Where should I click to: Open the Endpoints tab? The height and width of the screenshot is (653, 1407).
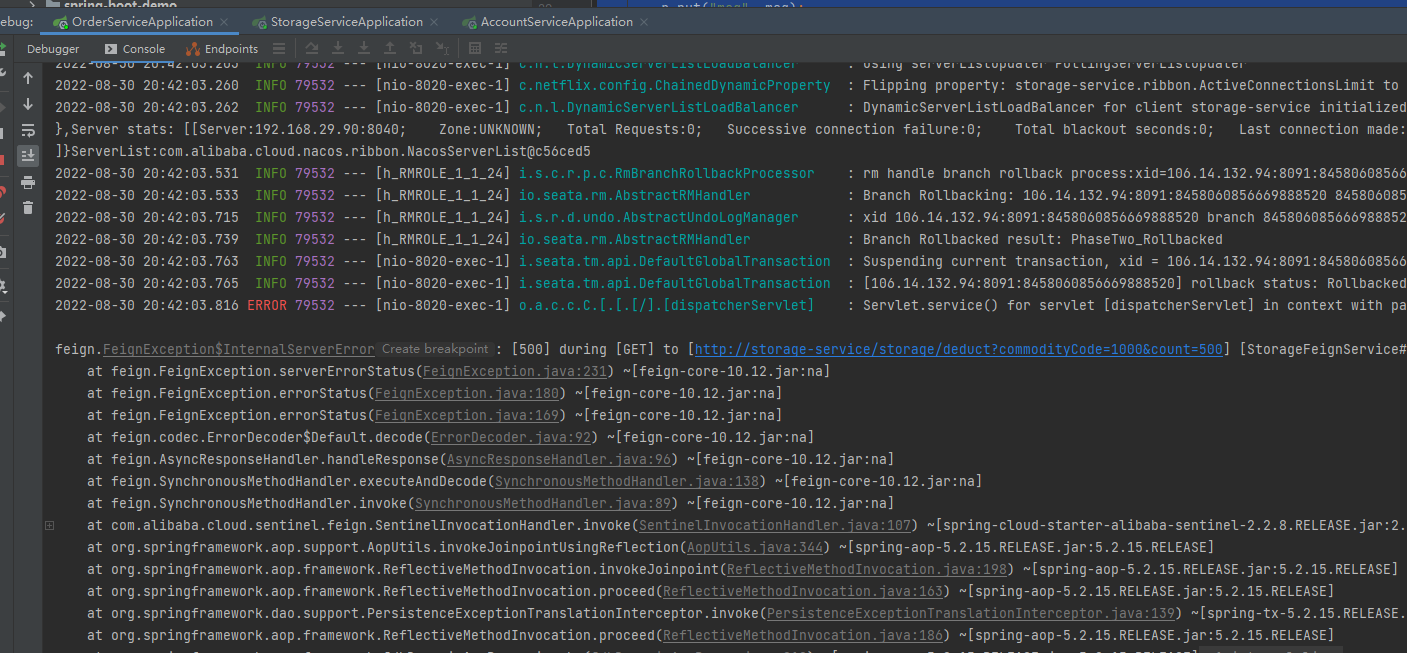point(221,48)
